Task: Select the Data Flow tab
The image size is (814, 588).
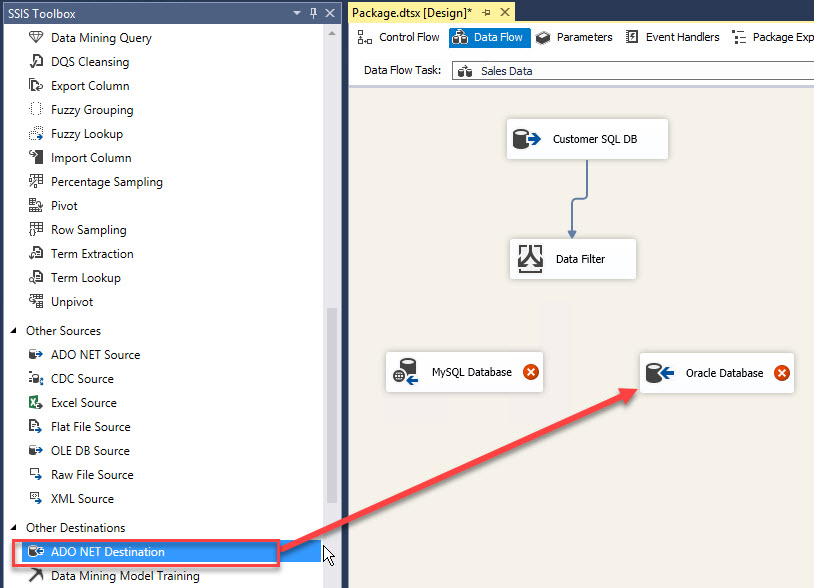Action: tap(490, 37)
